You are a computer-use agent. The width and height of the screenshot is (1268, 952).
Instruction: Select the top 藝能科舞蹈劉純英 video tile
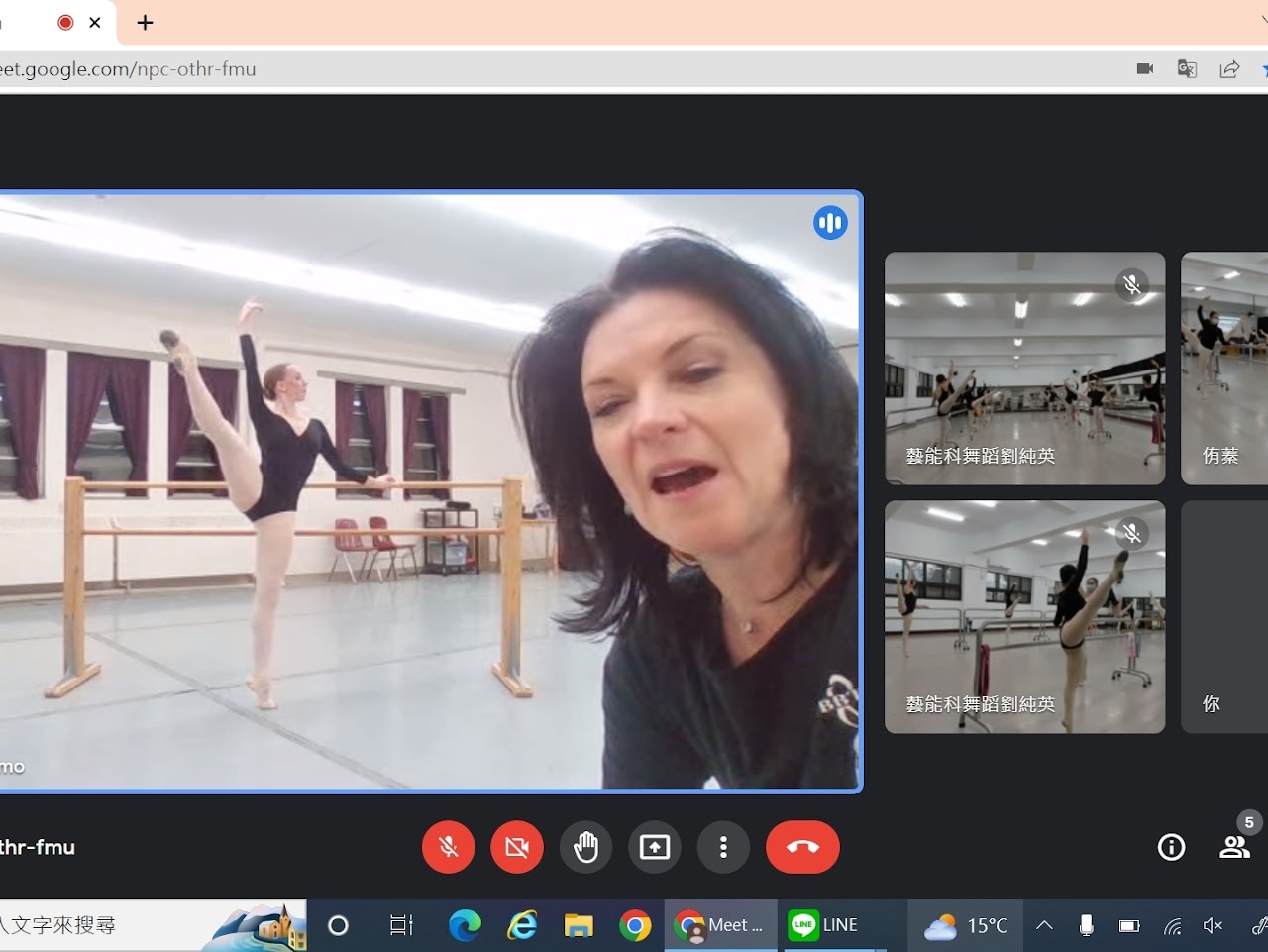[1024, 369]
